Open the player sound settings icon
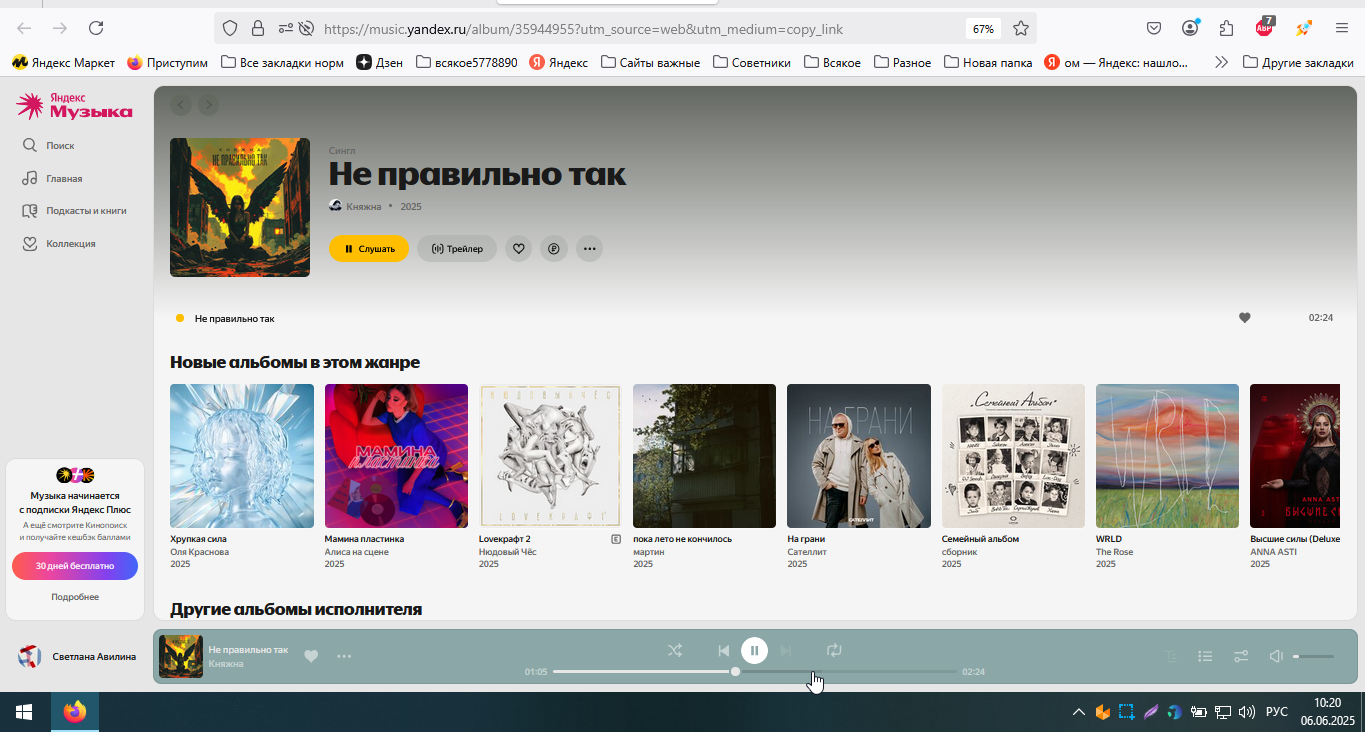The width and height of the screenshot is (1365, 732). (1241, 657)
